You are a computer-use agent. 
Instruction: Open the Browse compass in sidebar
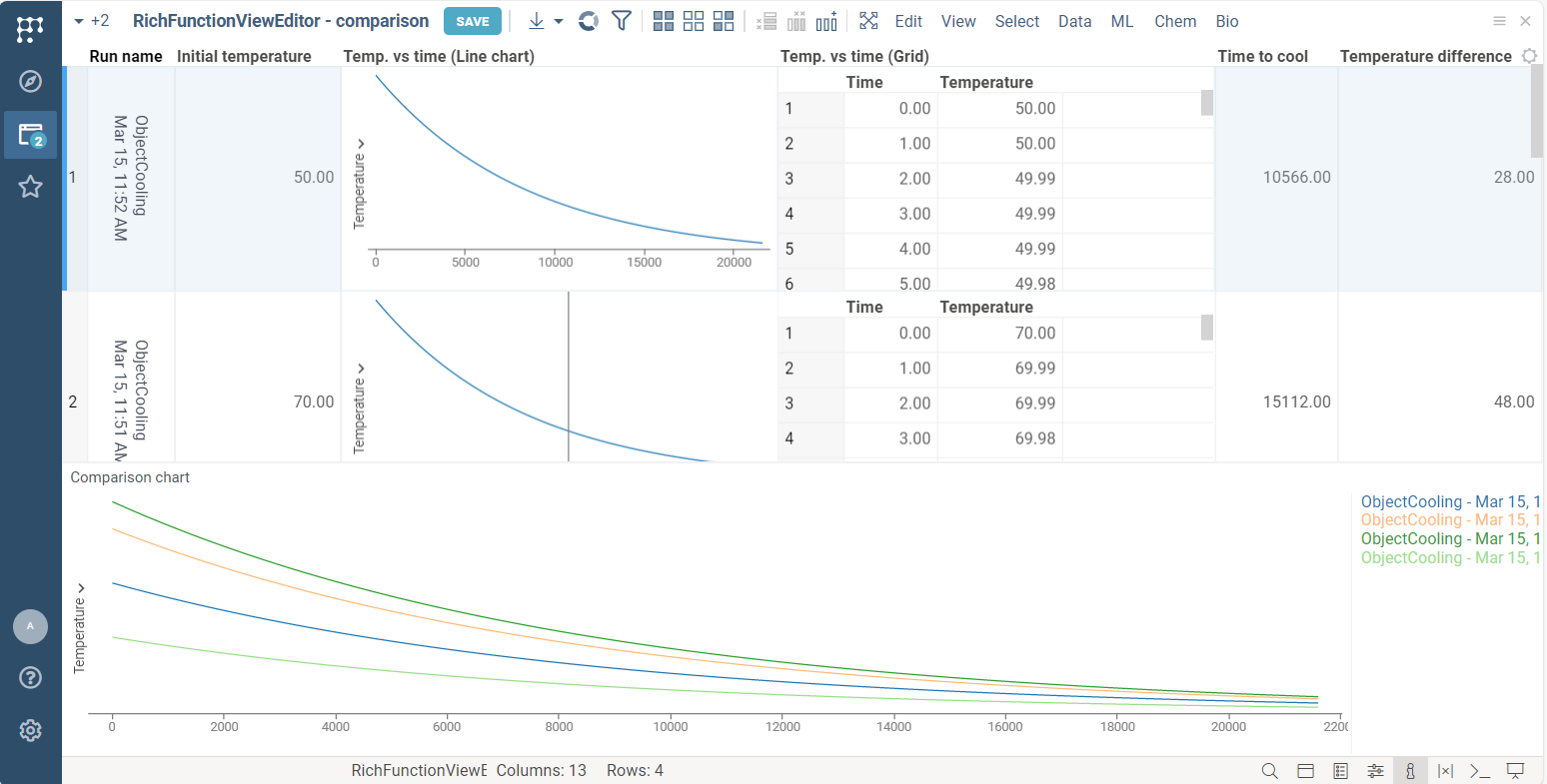coord(30,82)
